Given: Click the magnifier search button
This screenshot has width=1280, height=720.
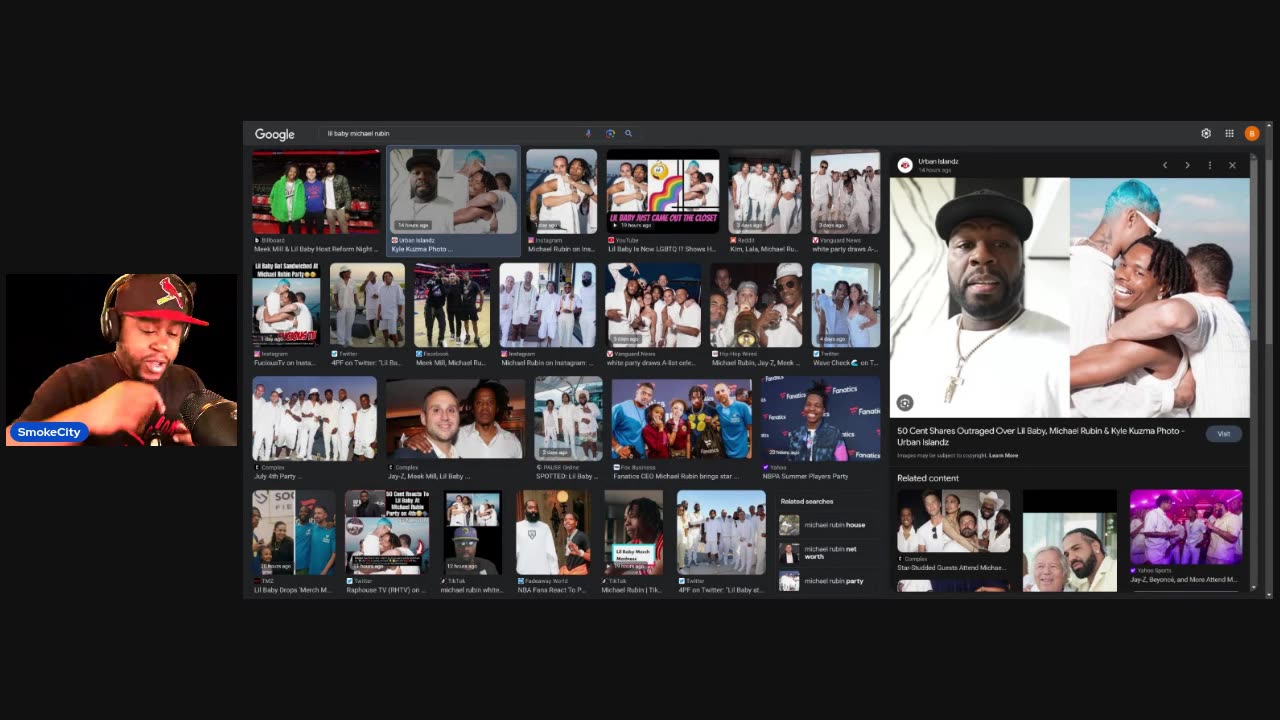Looking at the screenshot, I should [x=629, y=133].
